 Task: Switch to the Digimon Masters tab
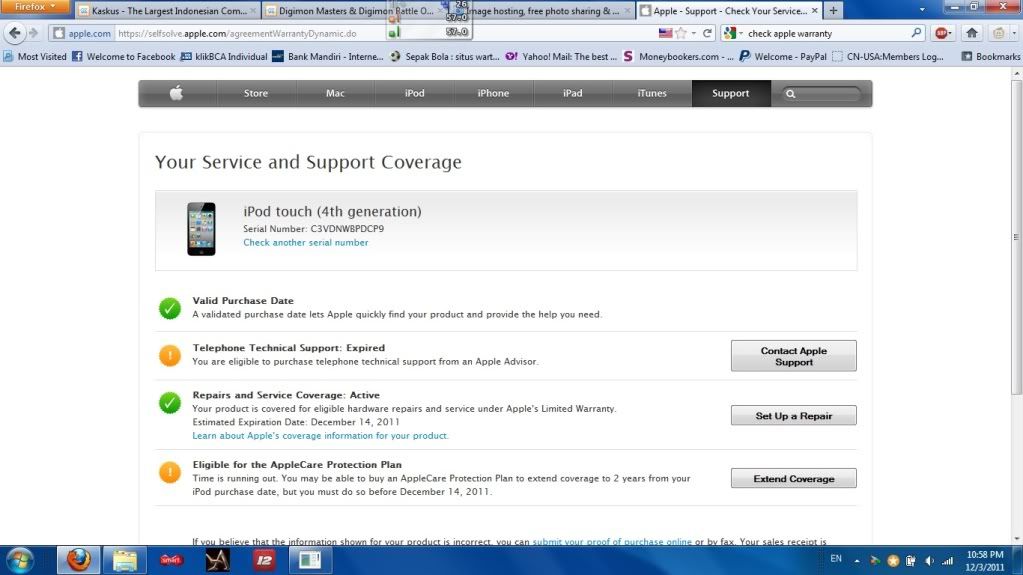pyautogui.click(x=354, y=10)
